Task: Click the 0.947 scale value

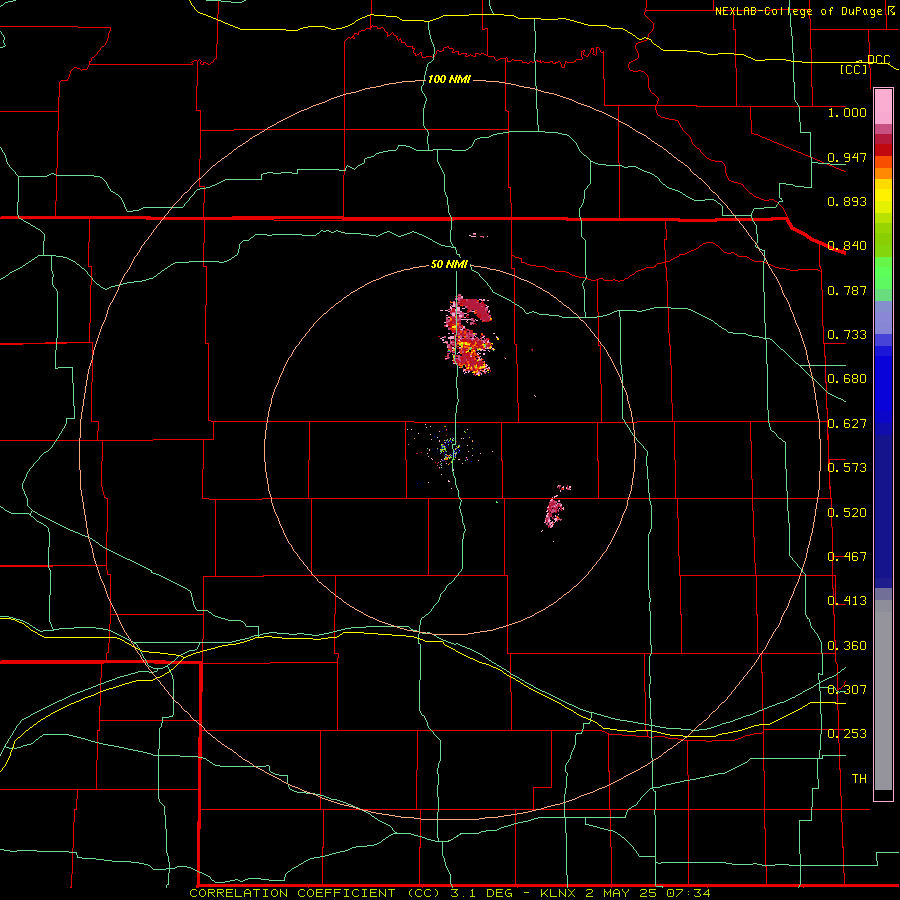Action: click(847, 157)
